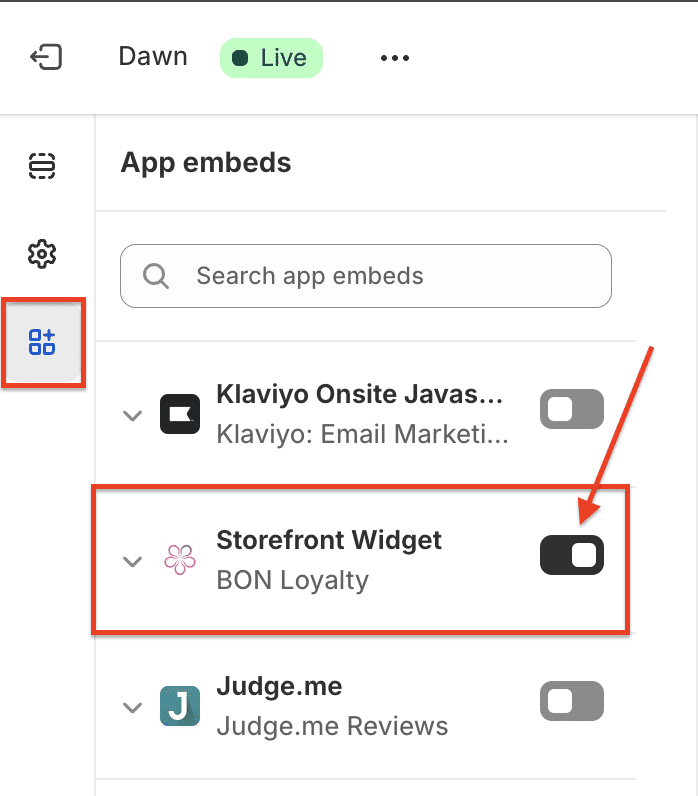Click the Live status badge
698x796 pixels.
tap(271, 58)
